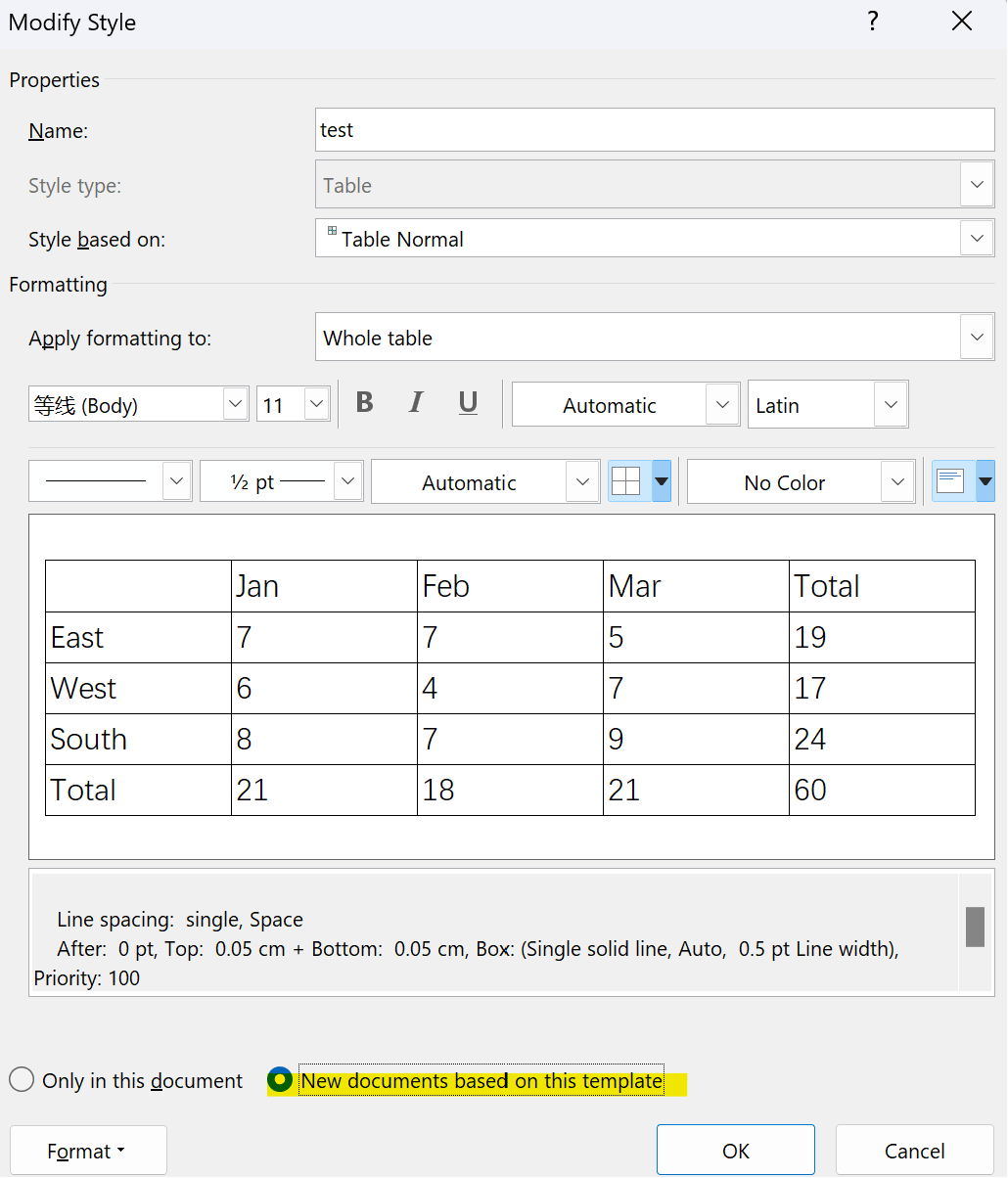Click the Help question mark button
Screen dimensions: 1008x1178
[x=873, y=22]
